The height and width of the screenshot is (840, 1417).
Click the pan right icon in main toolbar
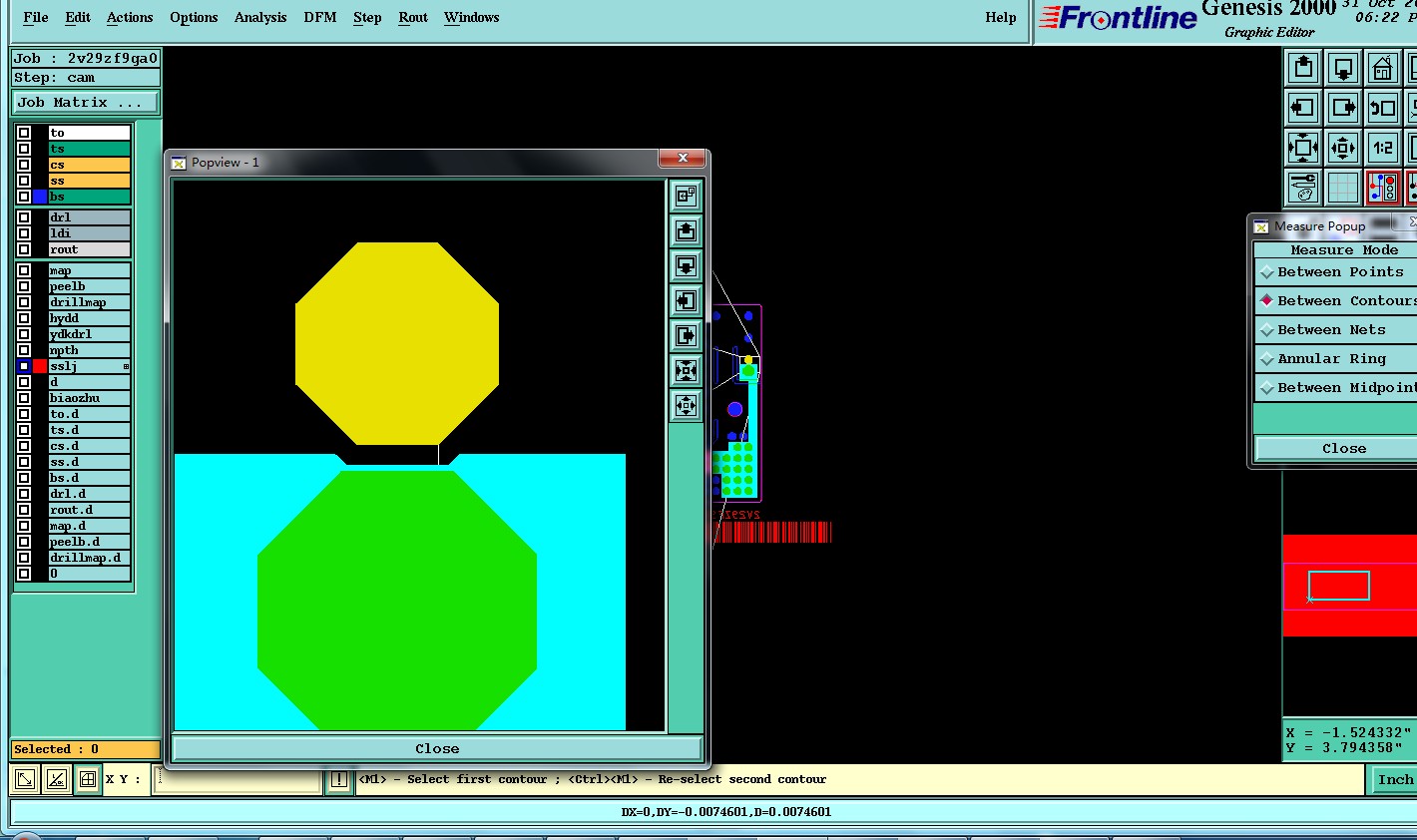(x=1343, y=108)
